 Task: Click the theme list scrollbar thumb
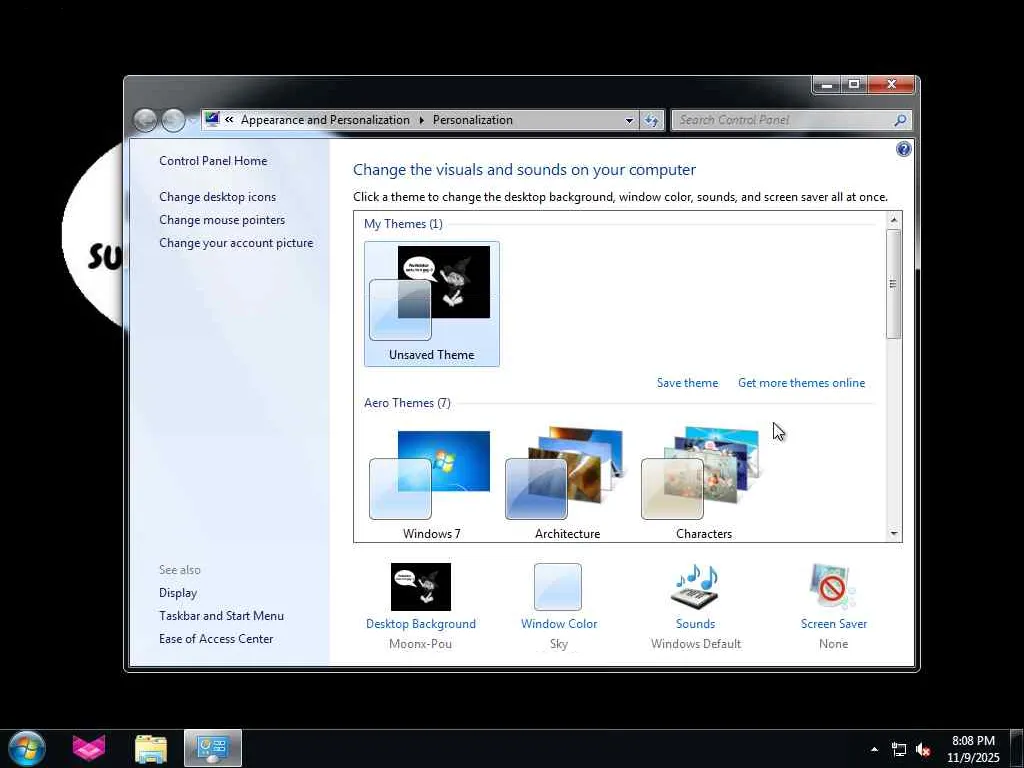pos(894,283)
